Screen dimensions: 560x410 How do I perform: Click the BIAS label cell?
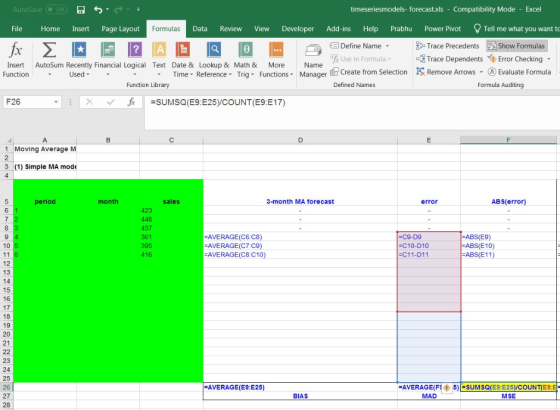coord(300,396)
